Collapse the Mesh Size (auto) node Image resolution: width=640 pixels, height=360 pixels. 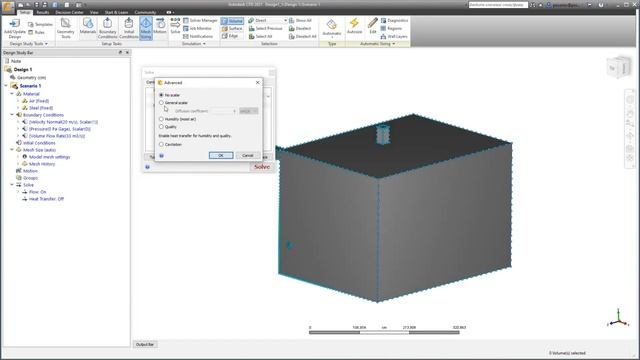12,150
